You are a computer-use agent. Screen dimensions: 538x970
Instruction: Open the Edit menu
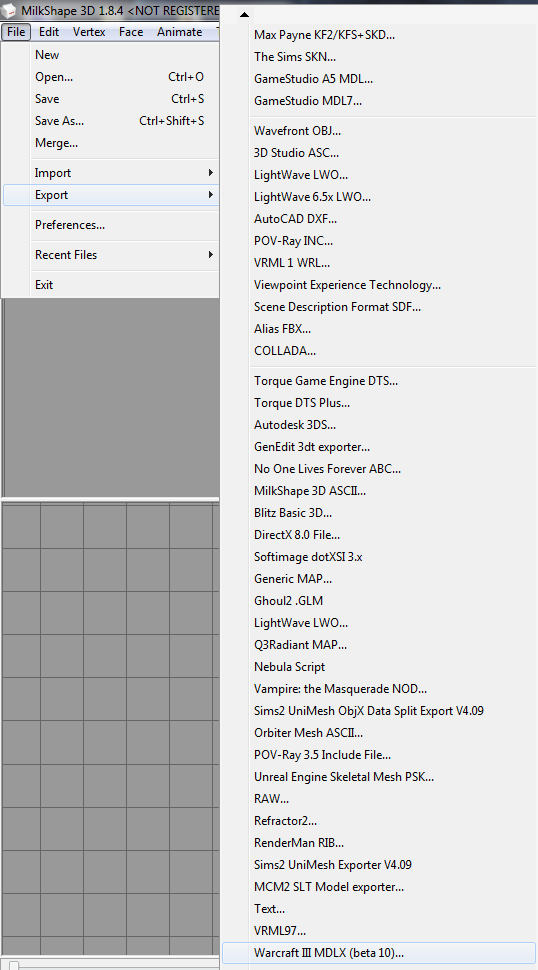(49, 32)
